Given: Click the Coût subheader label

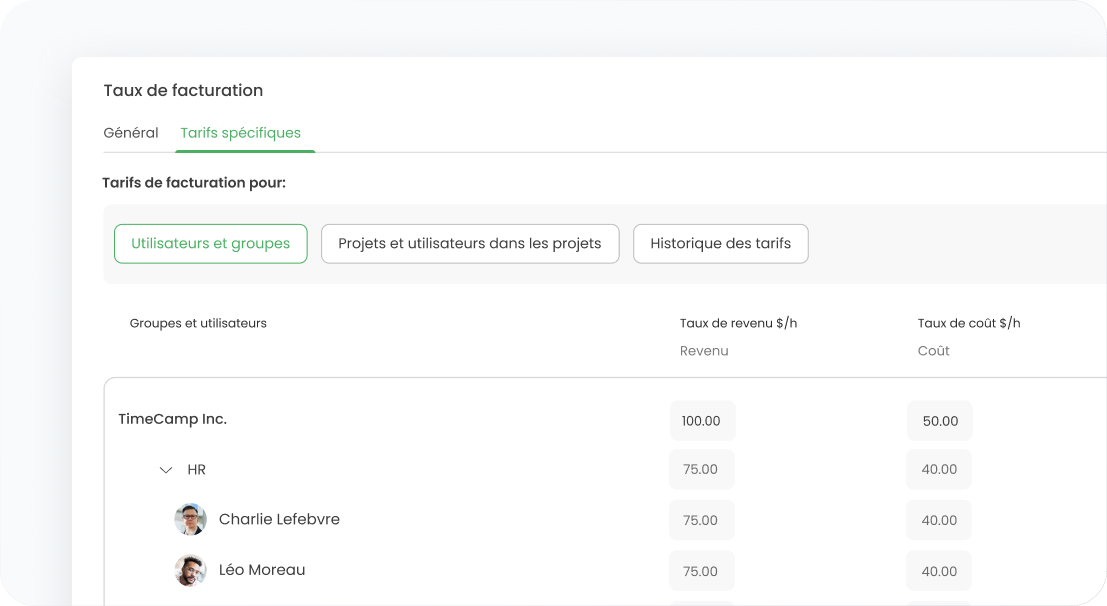Looking at the screenshot, I should [x=933, y=351].
